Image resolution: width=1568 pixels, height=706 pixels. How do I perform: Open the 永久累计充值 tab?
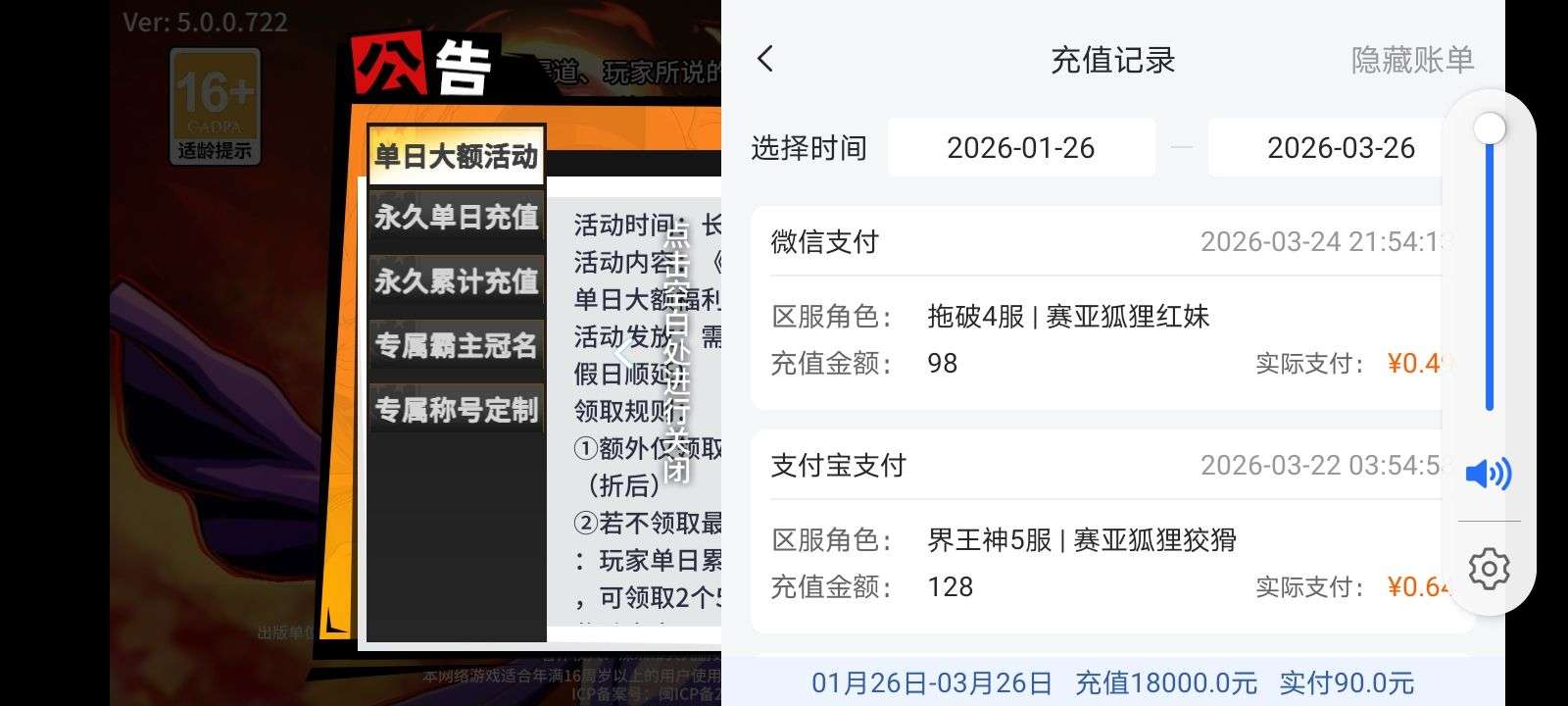point(456,281)
